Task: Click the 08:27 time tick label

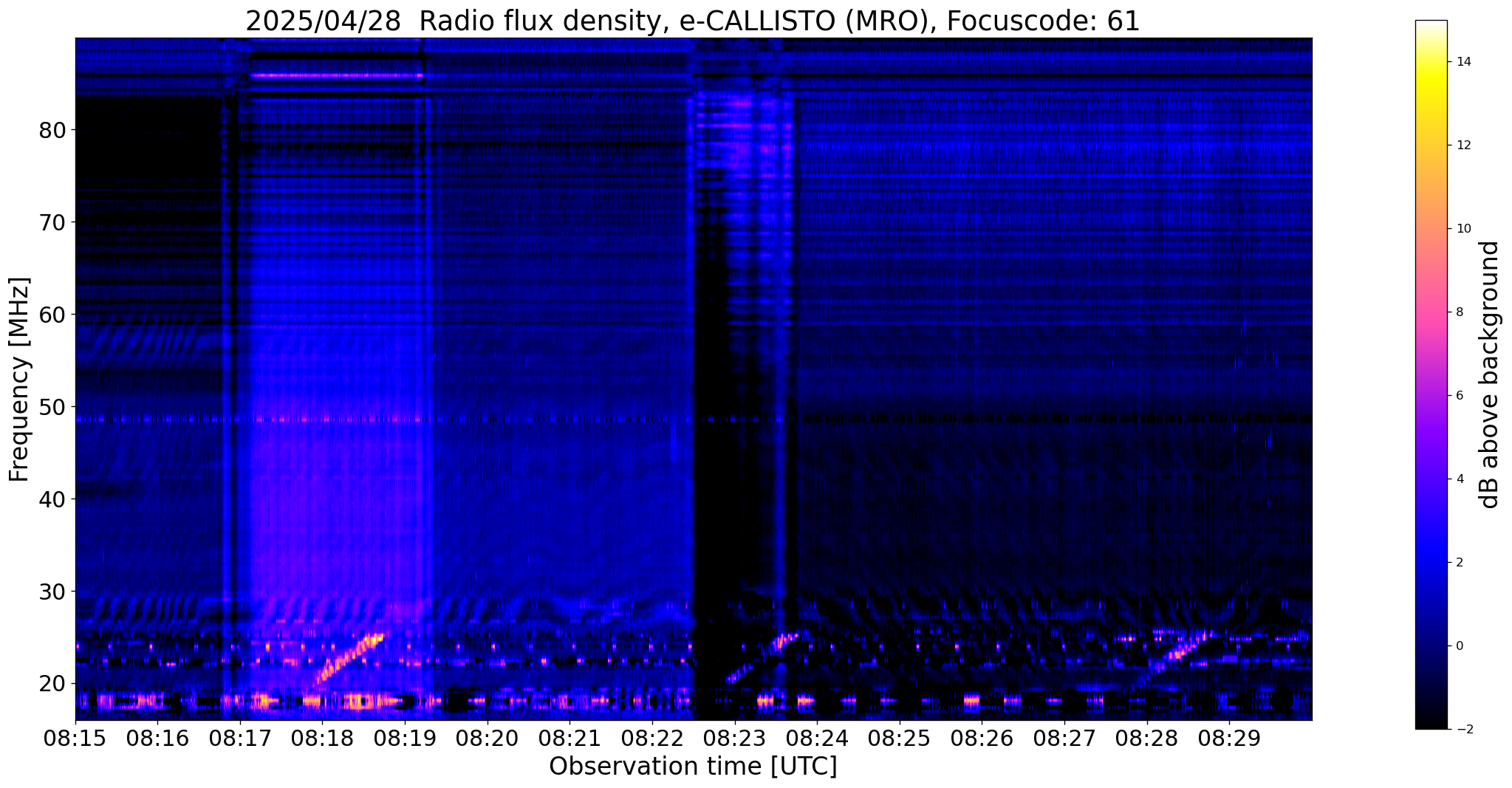Action: click(1064, 738)
